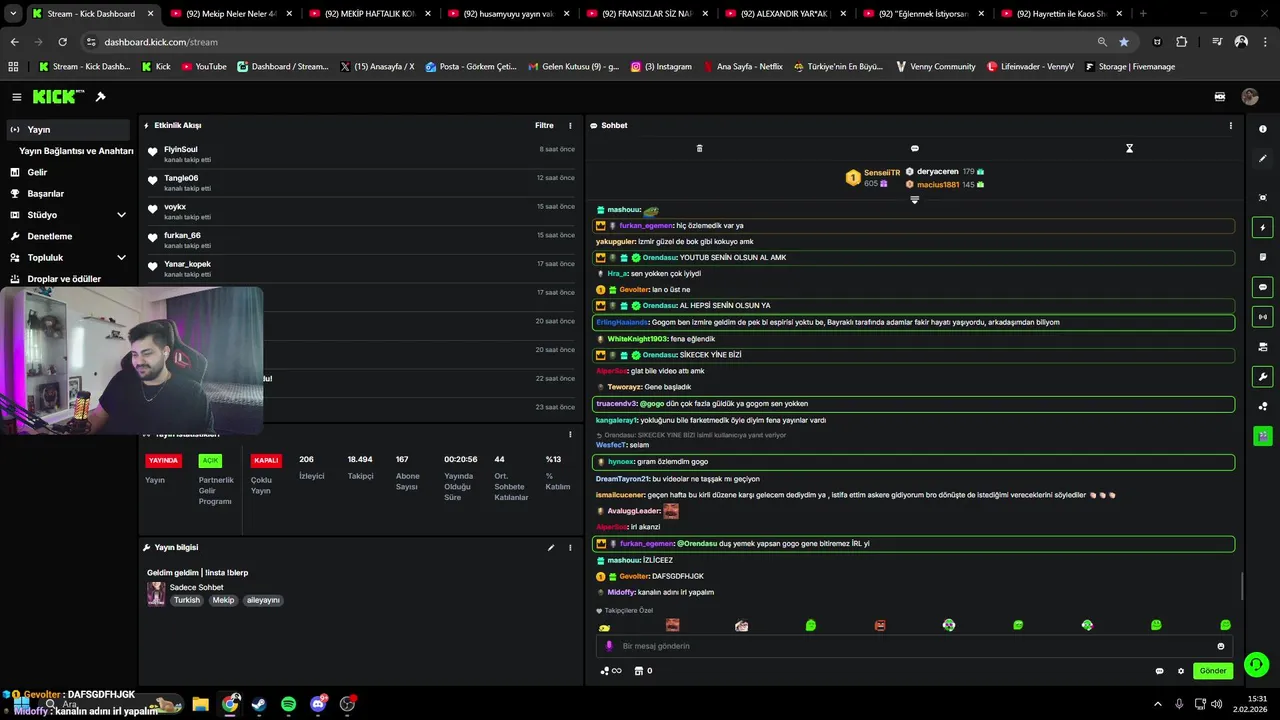The height and width of the screenshot is (720, 1280).
Task: Send message with Gönder button
Action: (x=1213, y=671)
